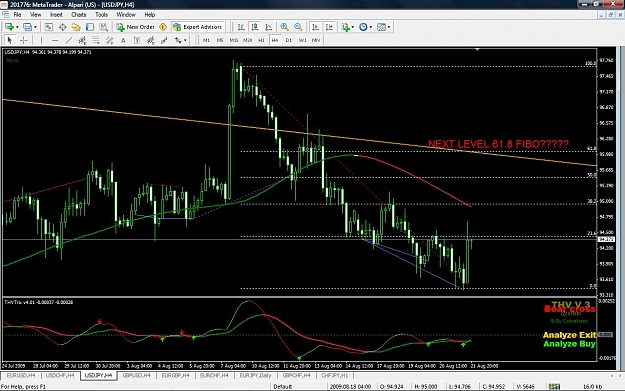Switch timeframe to MN
This screenshot has height=391, width=625.
point(316,40)
